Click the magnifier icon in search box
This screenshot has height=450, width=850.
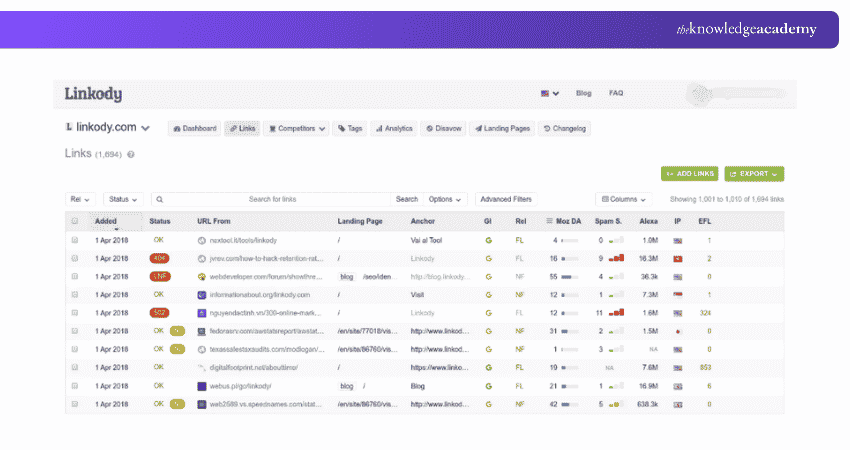[x=159, y=200]
